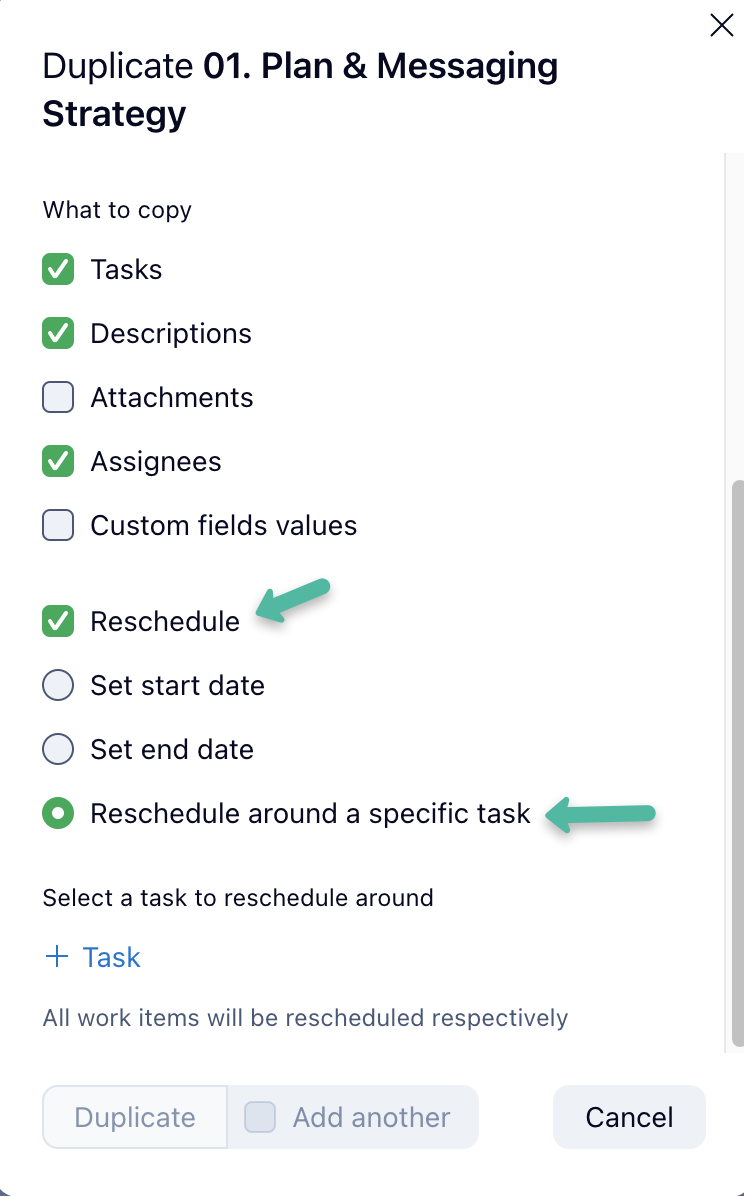
Task: Select Reschedule around a specific task radio
Action: (x=58, y=813)
